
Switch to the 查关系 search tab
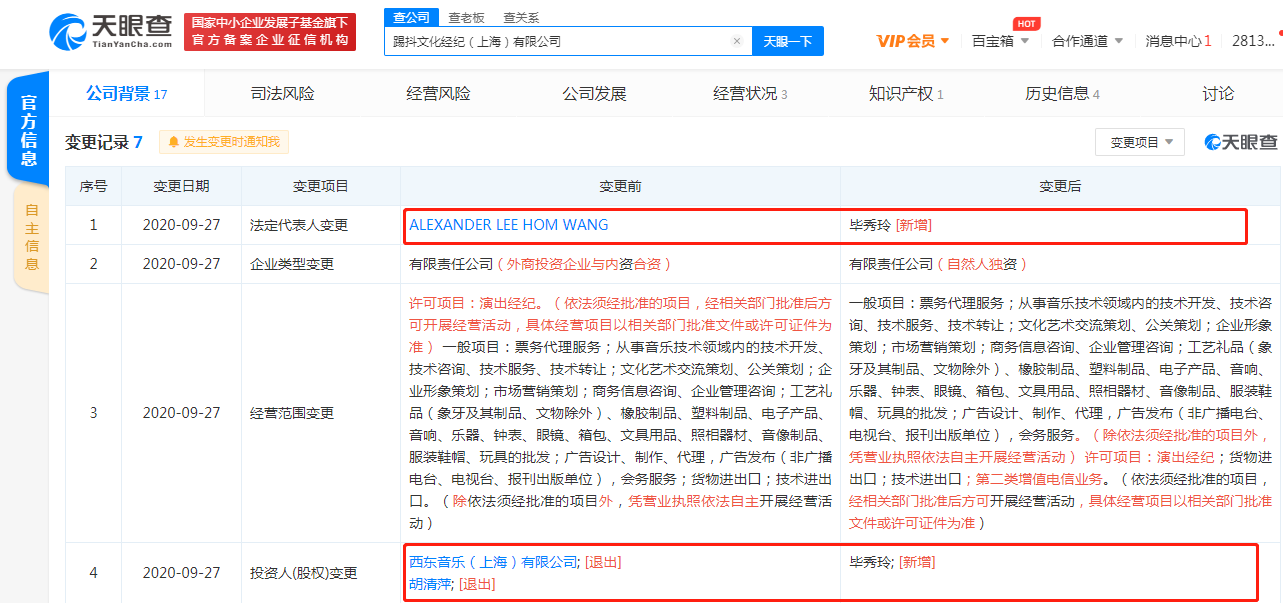pos(520,17)
